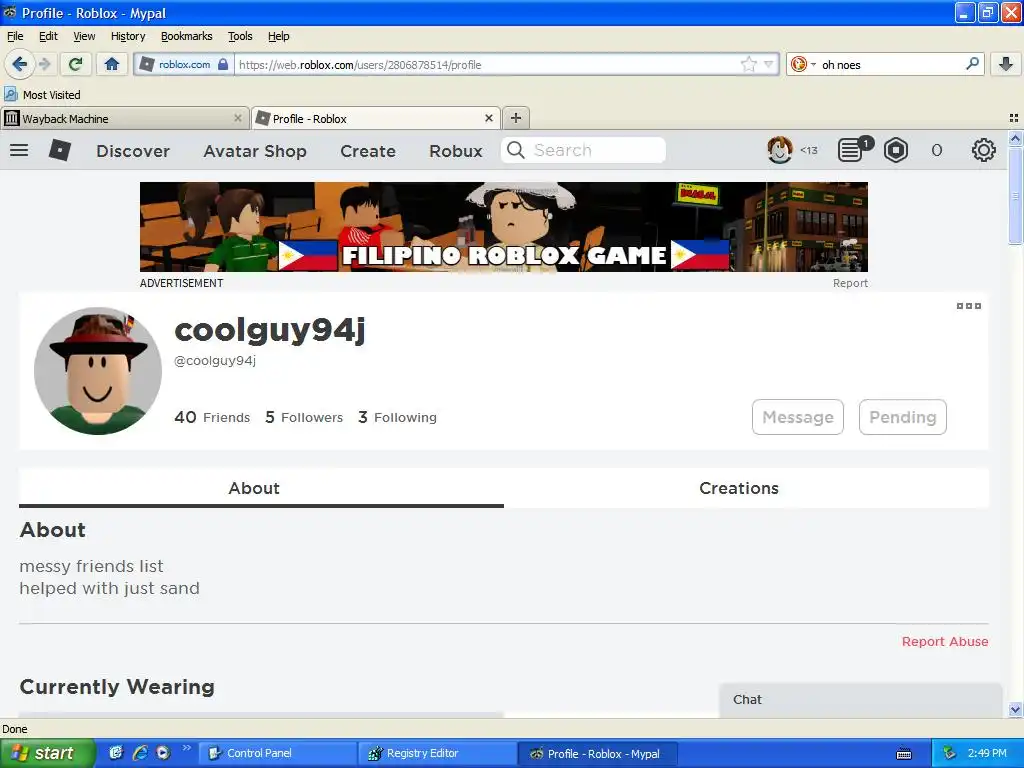Image resolution: width=1024 pixels, height=768 pixels.
Task: Report the advertisement via Report link
Action: 850,283
